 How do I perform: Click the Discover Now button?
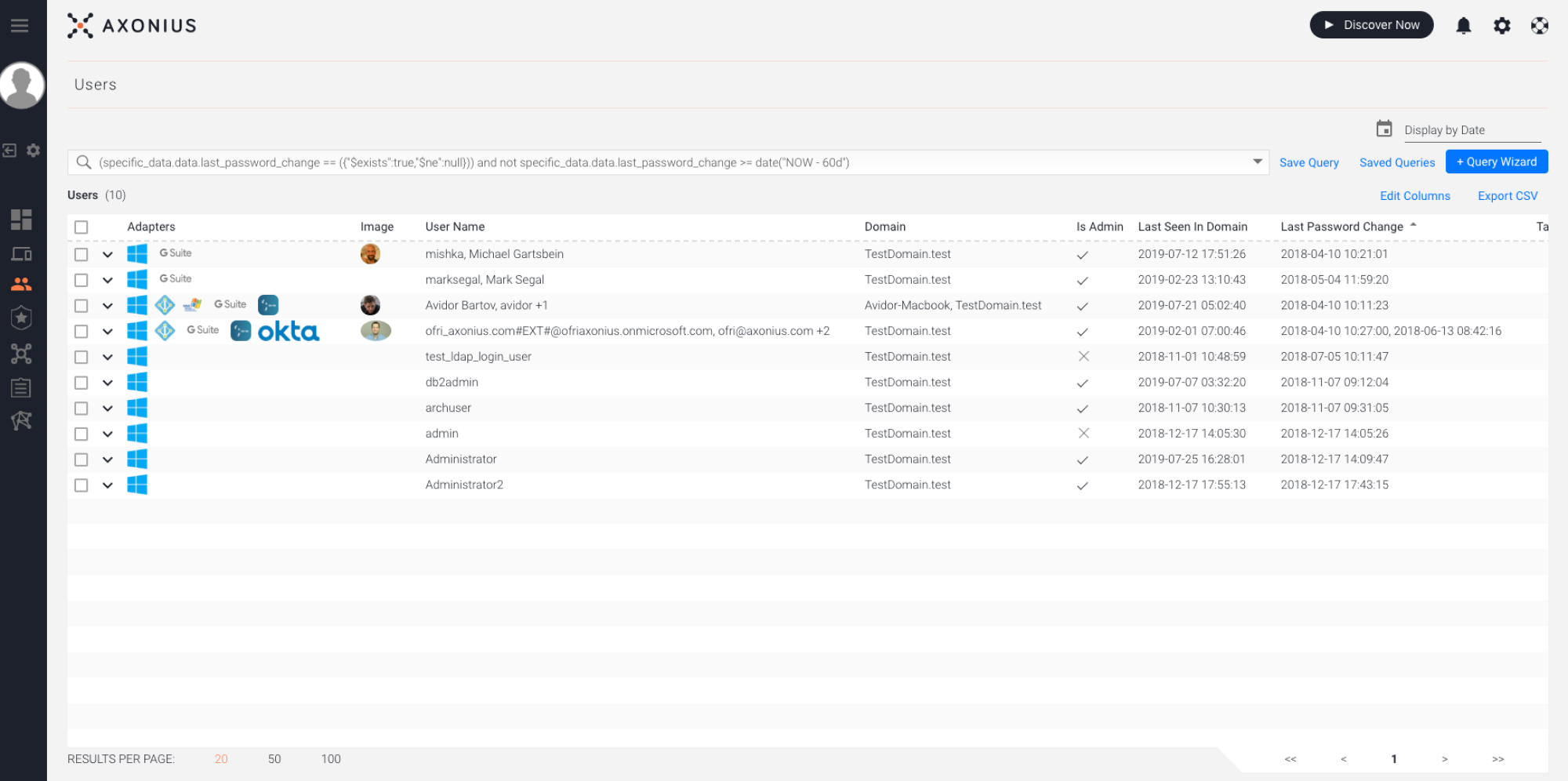tap(1371, 25)
